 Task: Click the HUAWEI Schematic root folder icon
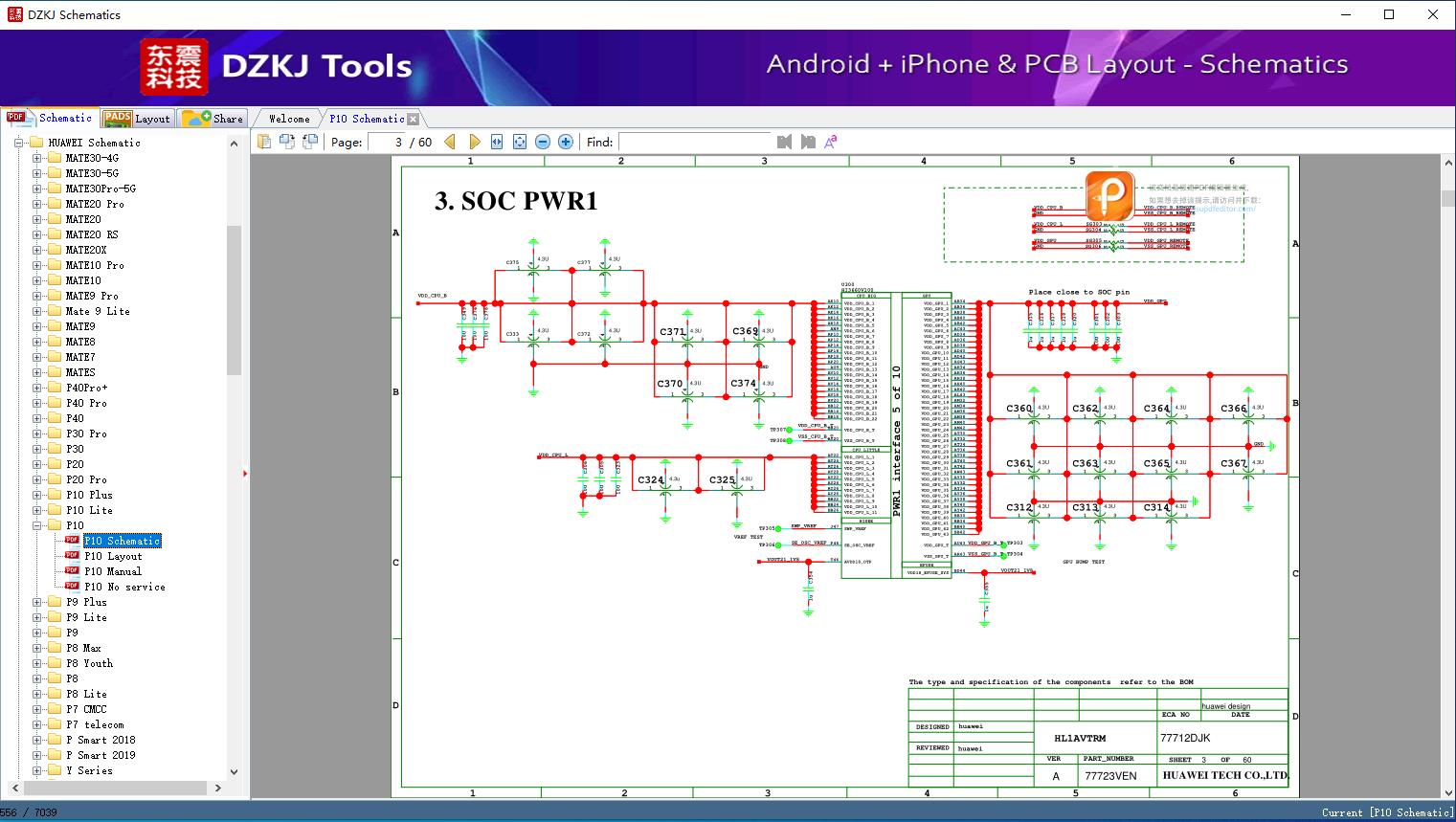[36, 143]
